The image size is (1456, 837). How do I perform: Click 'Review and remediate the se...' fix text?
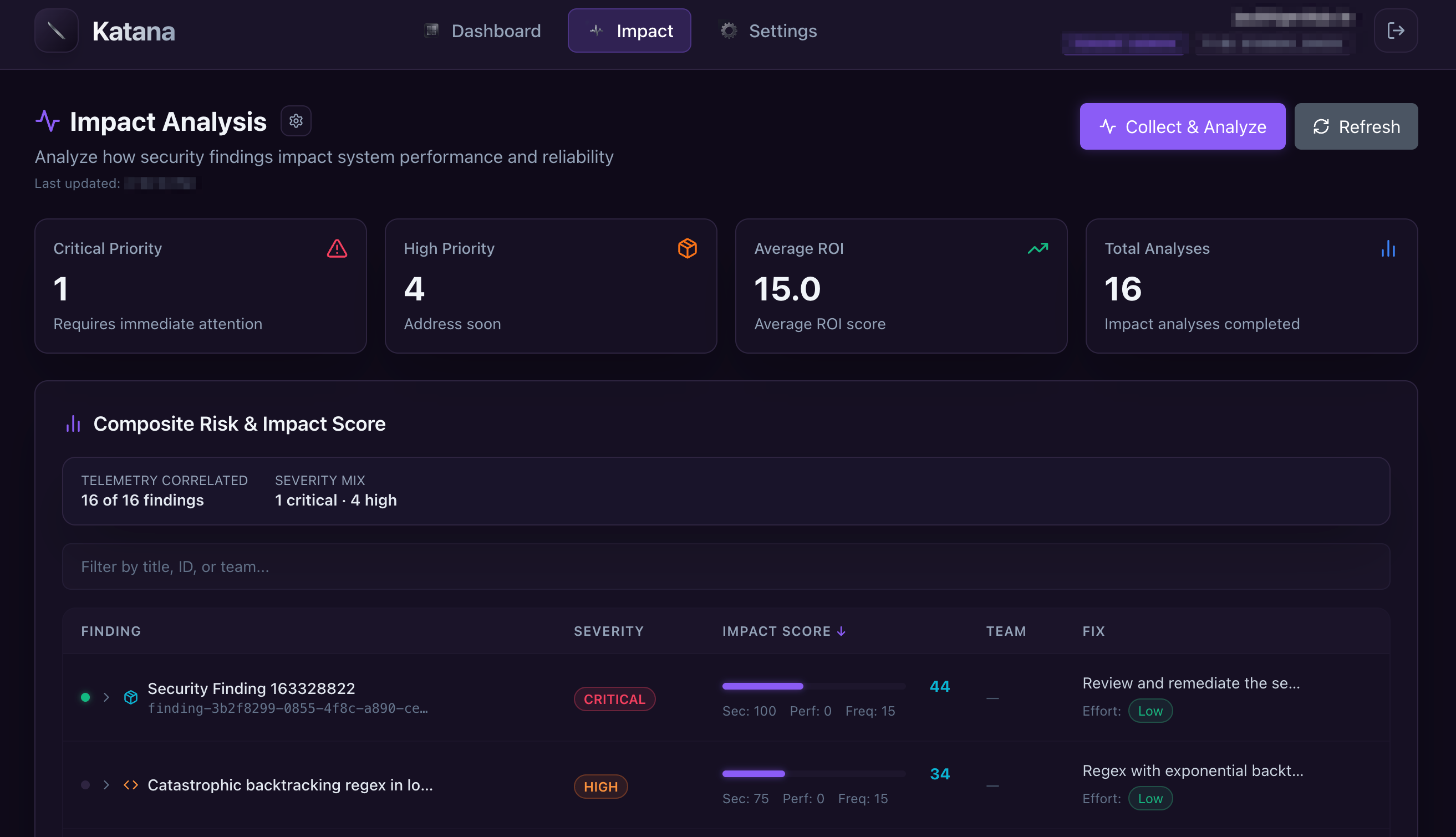click(1190, 682)
